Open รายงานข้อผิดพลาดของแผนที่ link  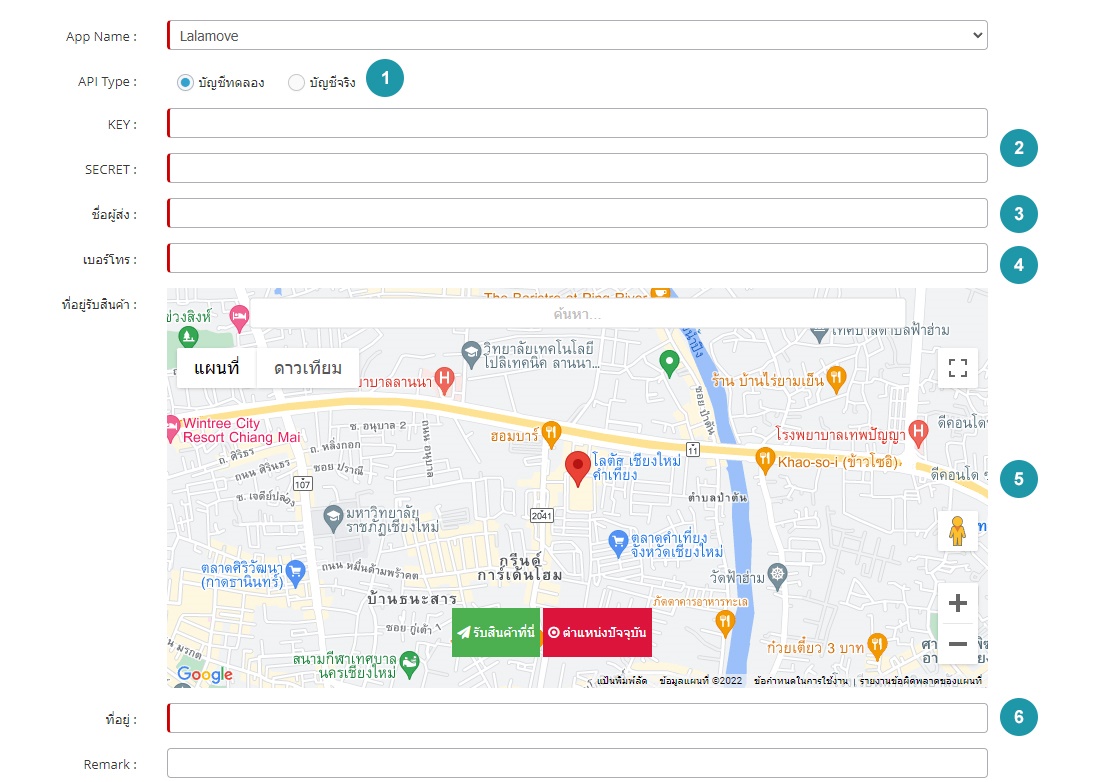921,681
